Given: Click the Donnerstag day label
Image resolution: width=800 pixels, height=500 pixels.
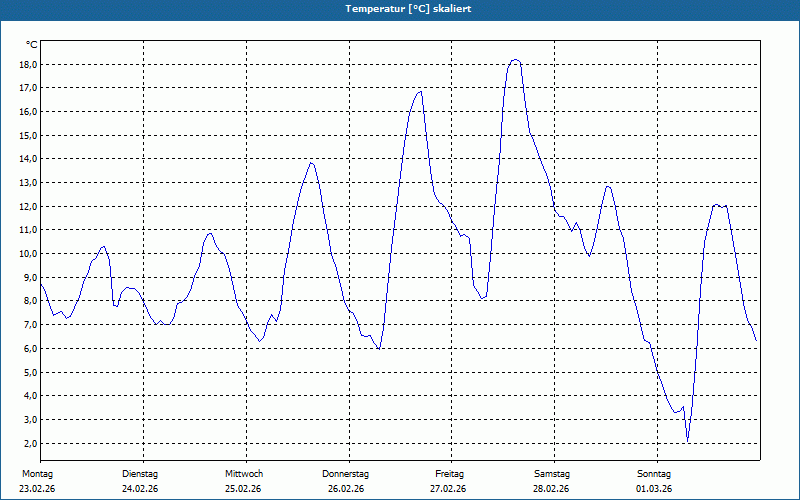Looking at the screenshot, I should tap(345, 474).
